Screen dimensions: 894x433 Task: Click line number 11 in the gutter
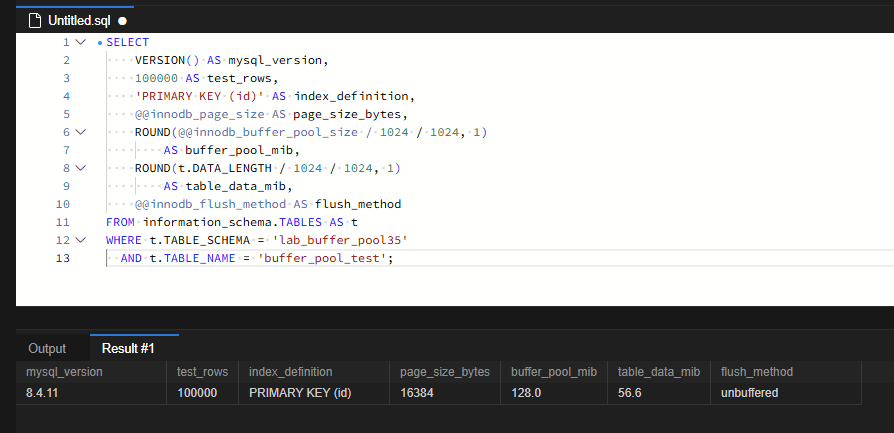[63, 222]
